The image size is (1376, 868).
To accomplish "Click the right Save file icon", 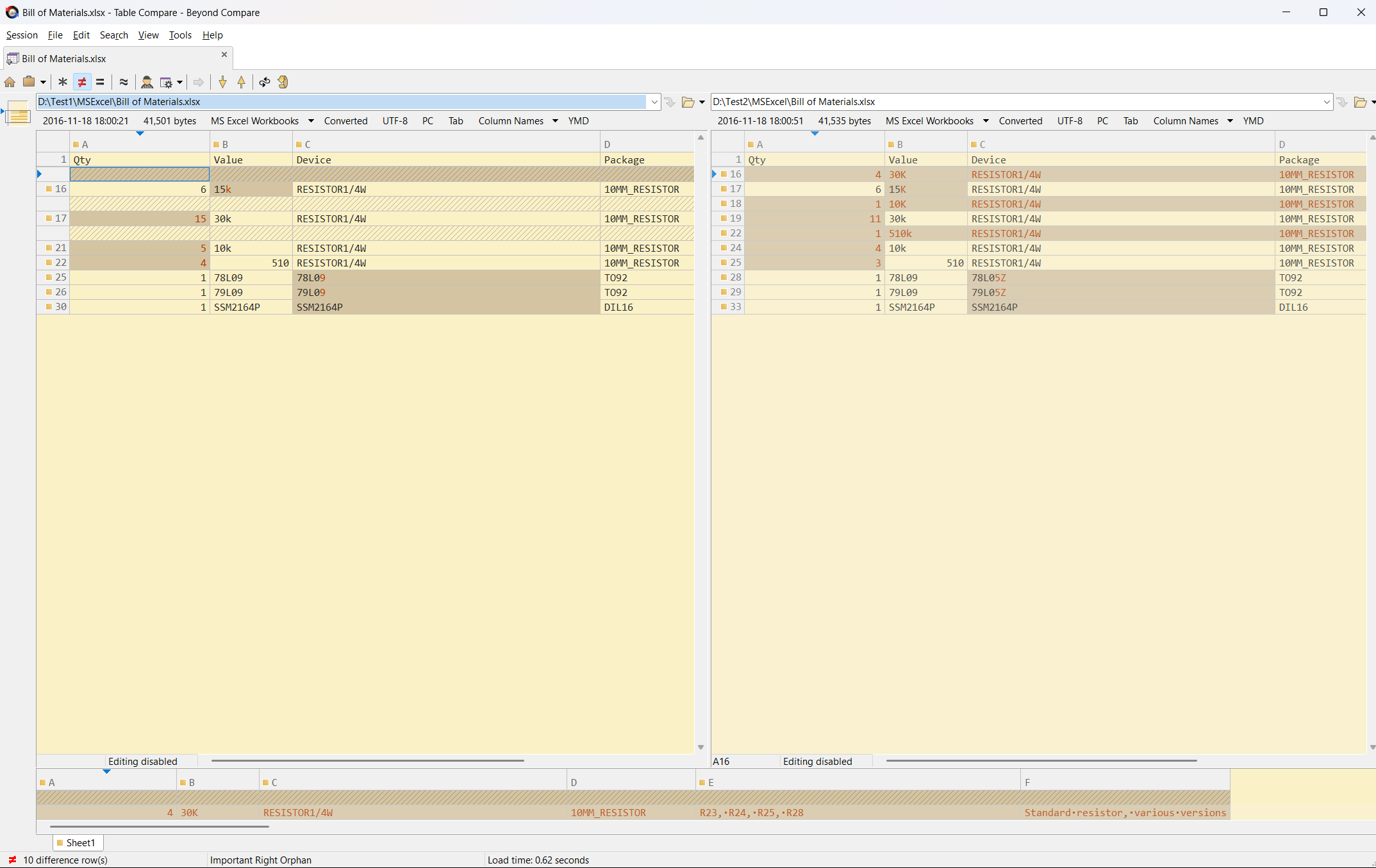I will [1343, 102].
